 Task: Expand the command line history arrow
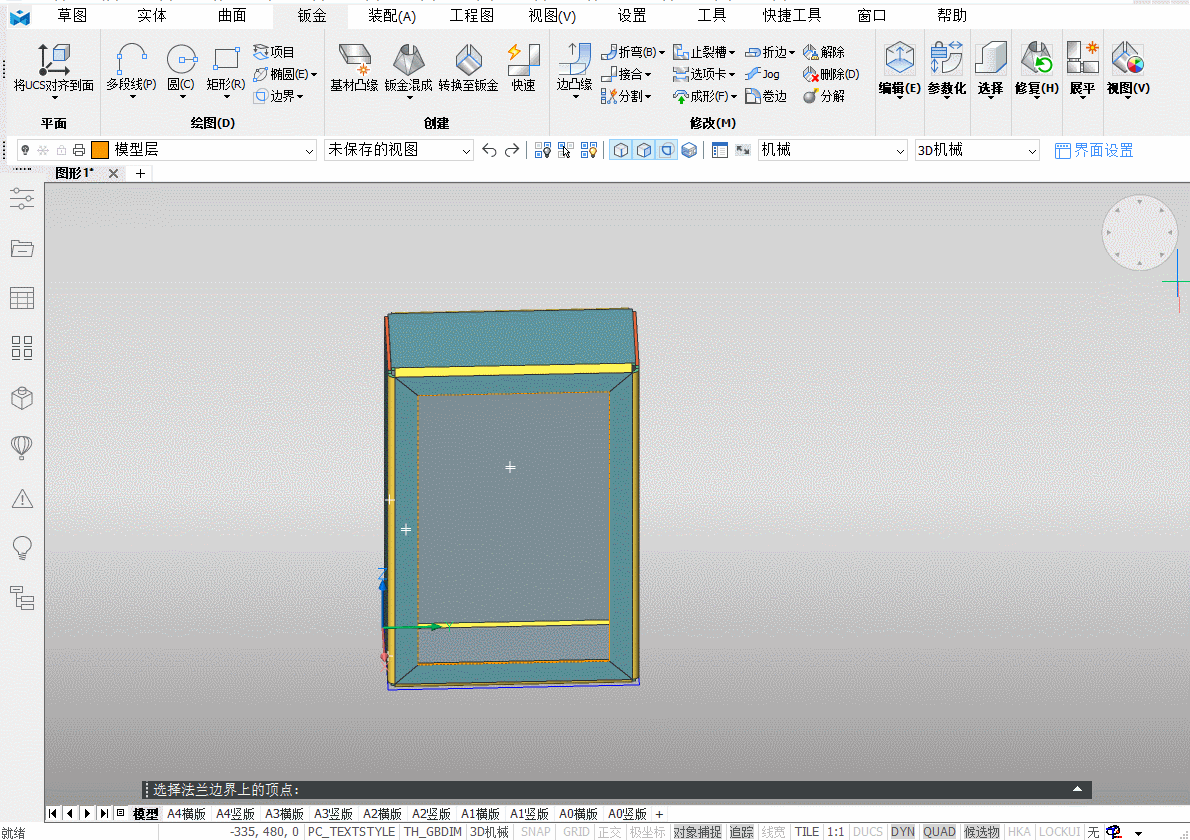tap(1077, 789)
